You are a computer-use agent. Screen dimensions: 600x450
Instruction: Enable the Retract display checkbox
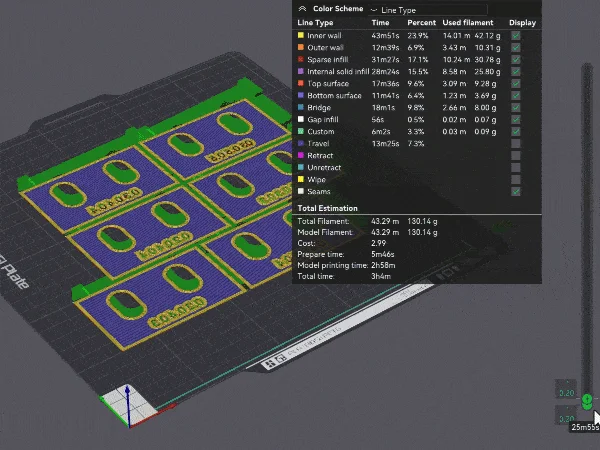[x=515, y=156]
